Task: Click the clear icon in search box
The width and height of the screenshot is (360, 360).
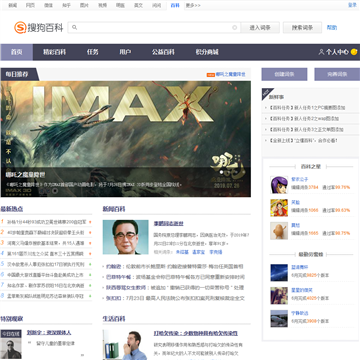Action: tap(235, 28)
